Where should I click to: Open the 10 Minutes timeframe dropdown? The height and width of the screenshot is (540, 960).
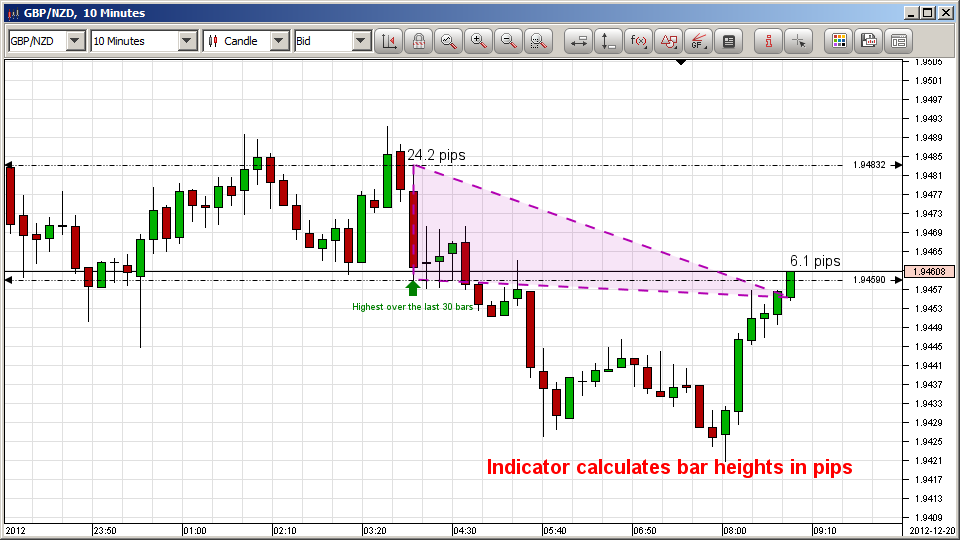(187, 41)
